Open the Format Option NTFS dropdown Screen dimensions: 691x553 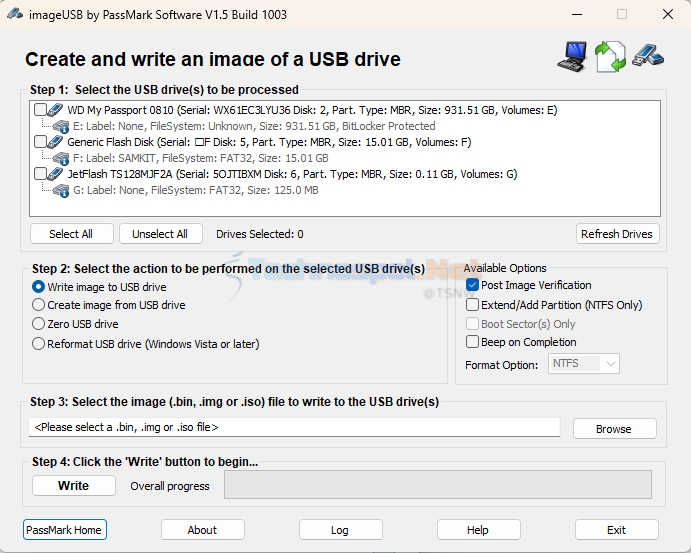pyautogui.click(x=583, y=364)
